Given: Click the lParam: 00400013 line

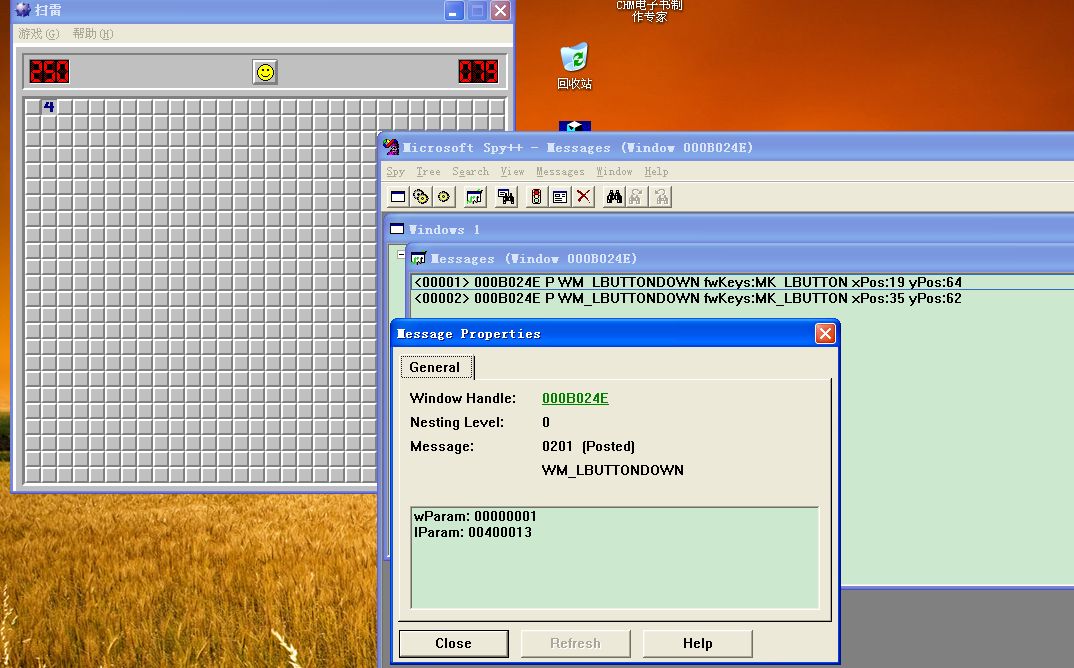Looking at the screenshot, I should [x=473, y=532].
